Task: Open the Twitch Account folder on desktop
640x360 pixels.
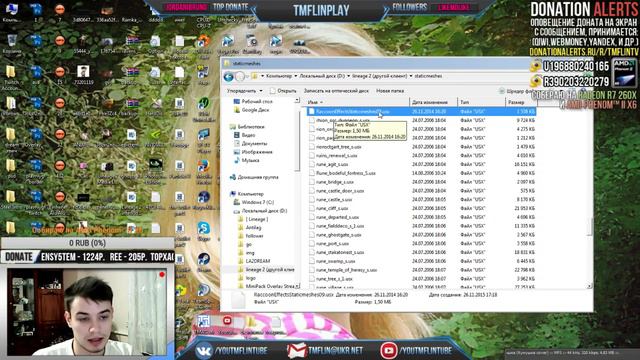Action: (11, 76)
